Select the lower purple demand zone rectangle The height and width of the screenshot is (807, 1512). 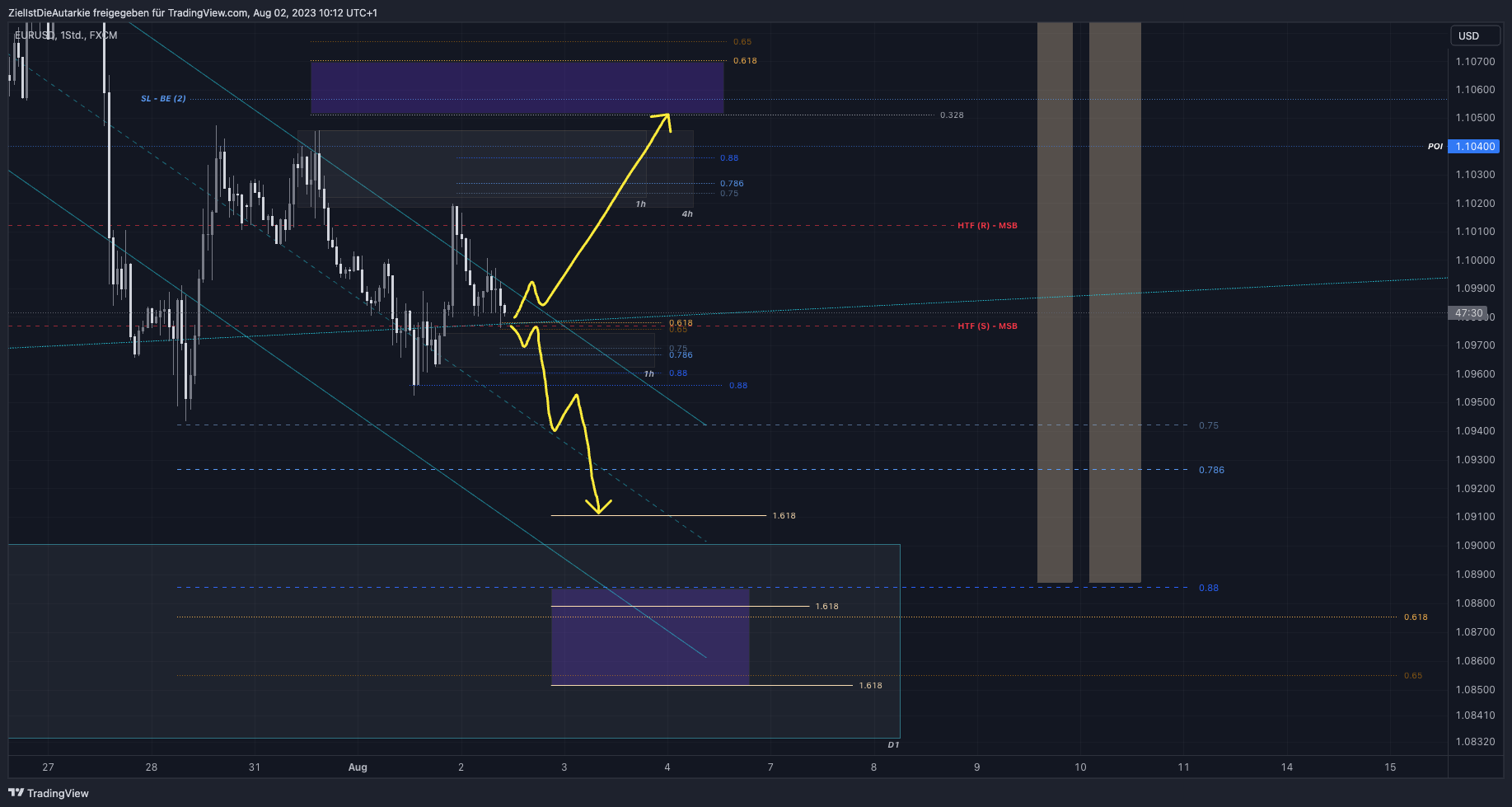[650, 636]
